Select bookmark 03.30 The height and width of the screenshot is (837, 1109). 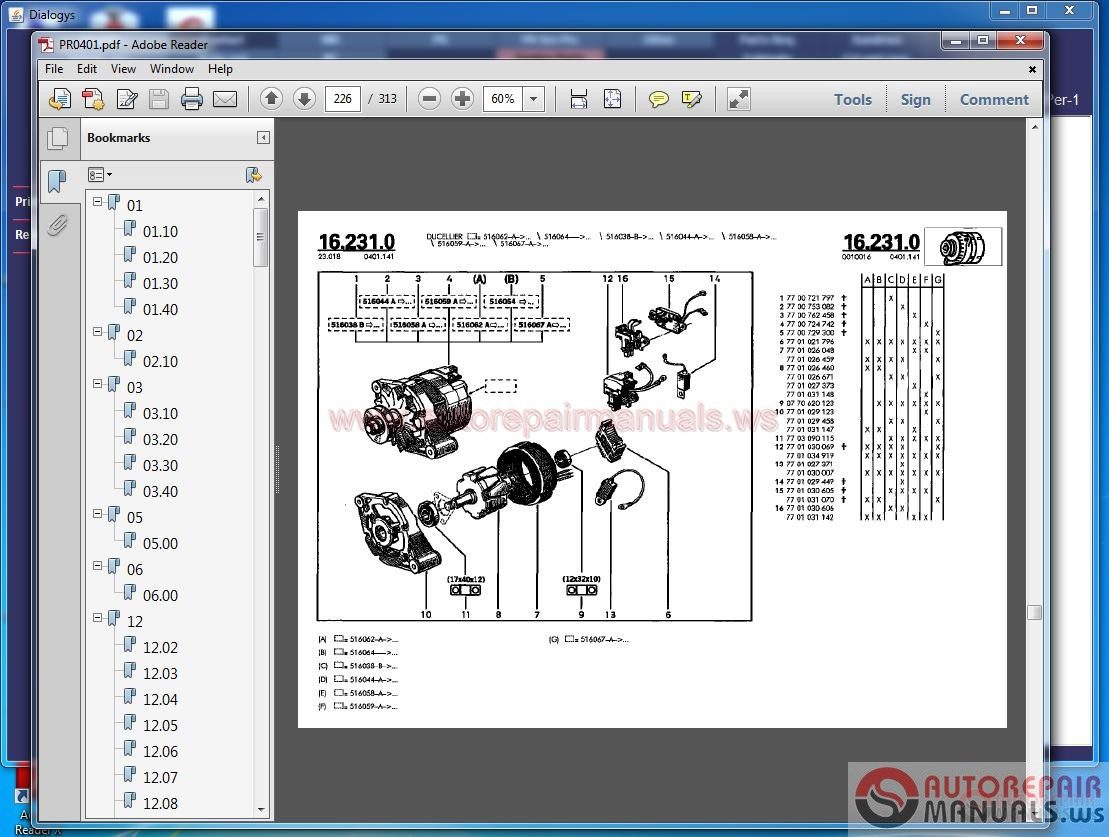coord(161,466)
